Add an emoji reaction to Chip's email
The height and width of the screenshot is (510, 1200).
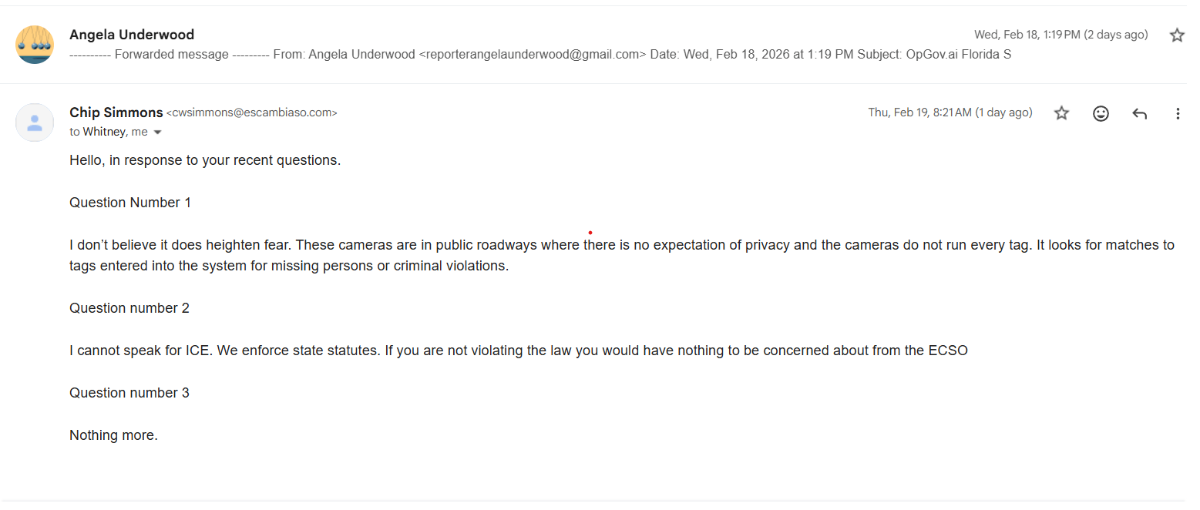click(1101, 113)
